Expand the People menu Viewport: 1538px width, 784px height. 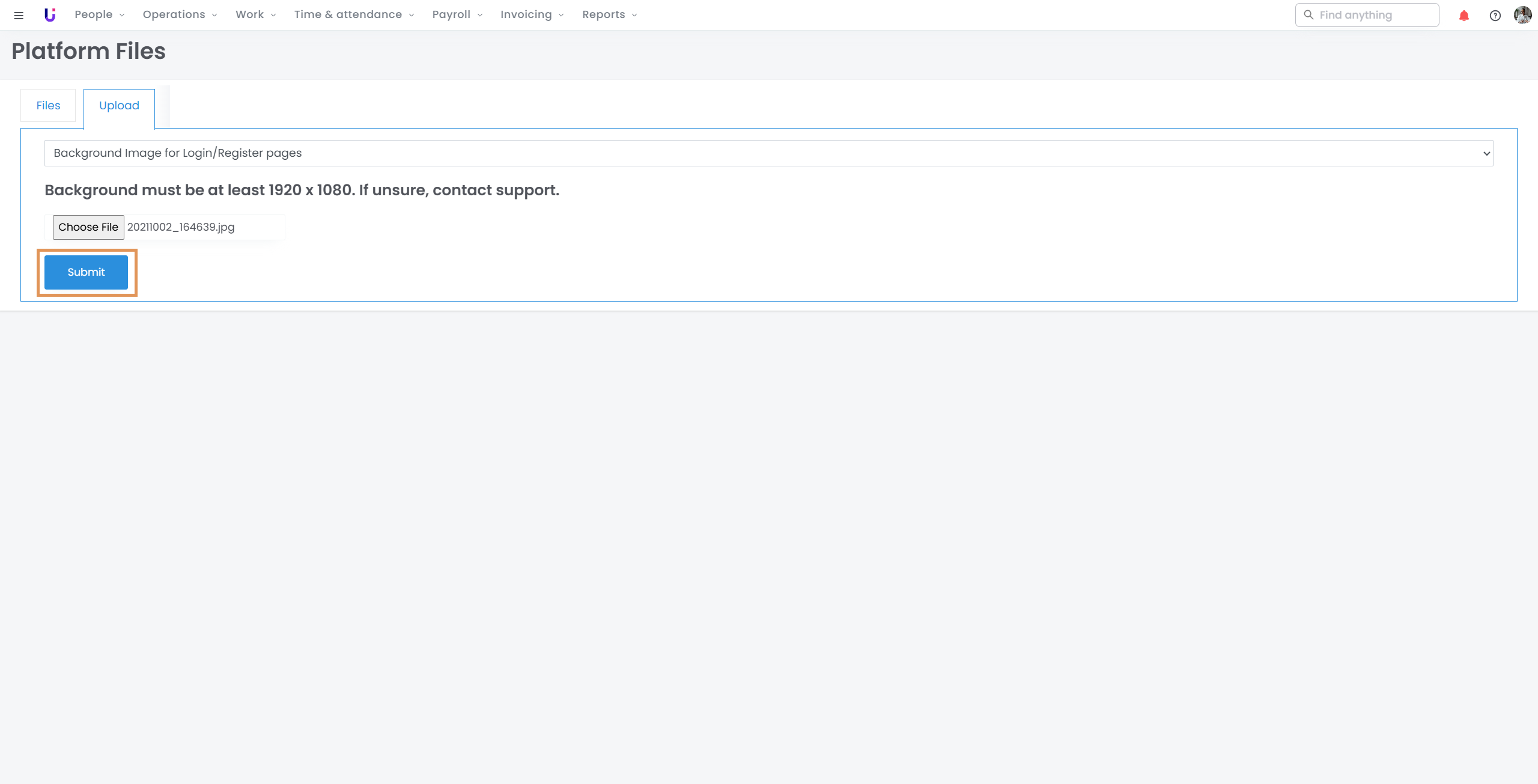click(99, 14)
